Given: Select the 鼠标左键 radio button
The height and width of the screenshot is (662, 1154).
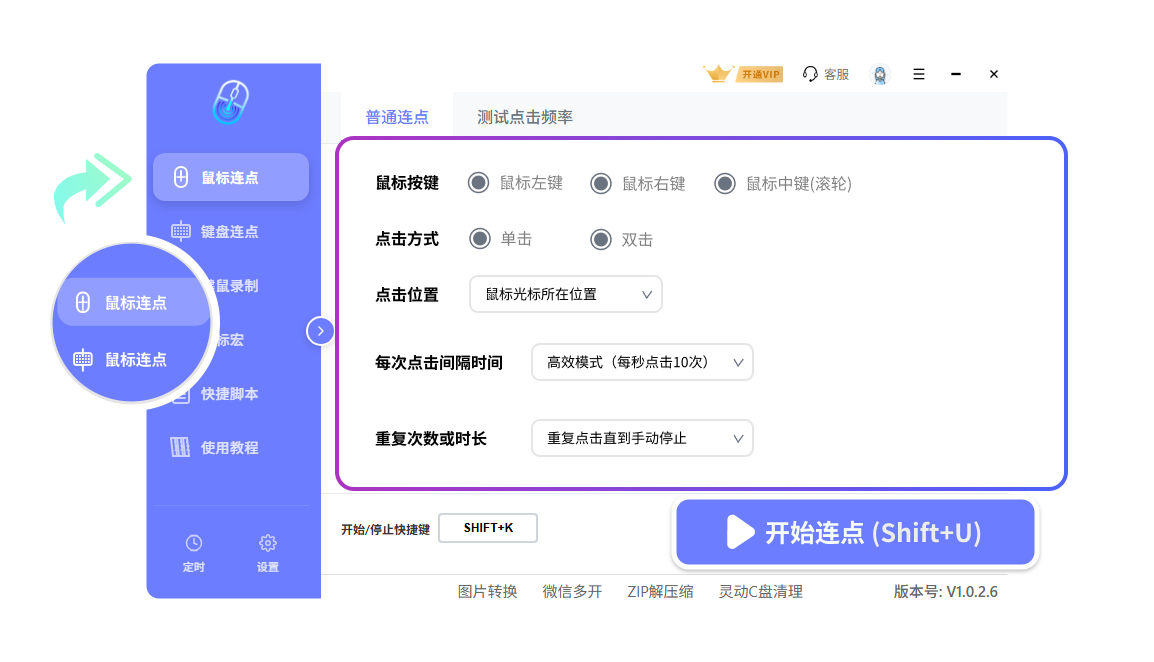Looking at the screenshot, I should tap(479, 183).
